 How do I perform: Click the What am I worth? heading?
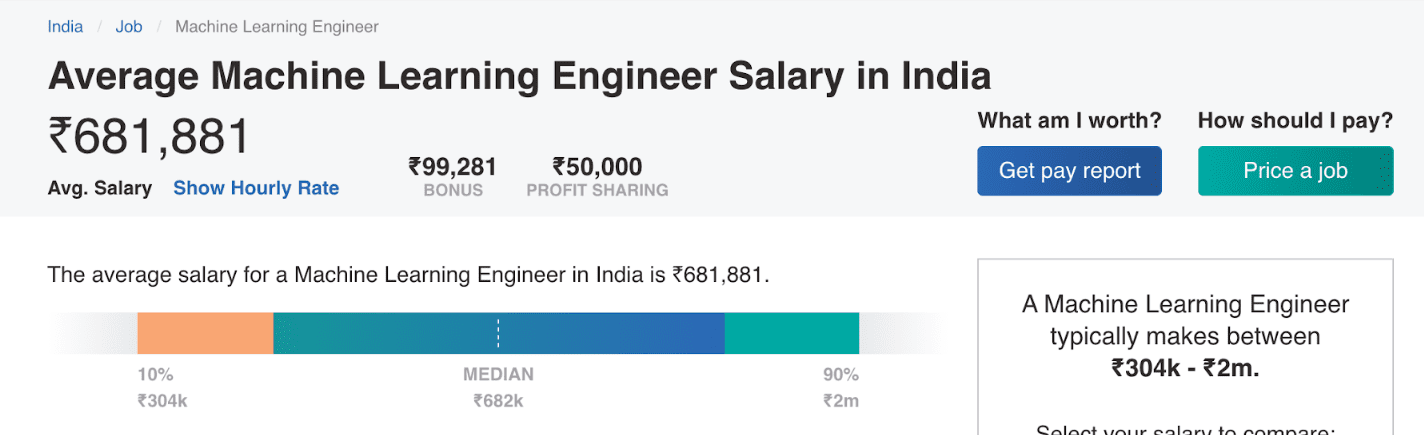[1069, 121]
